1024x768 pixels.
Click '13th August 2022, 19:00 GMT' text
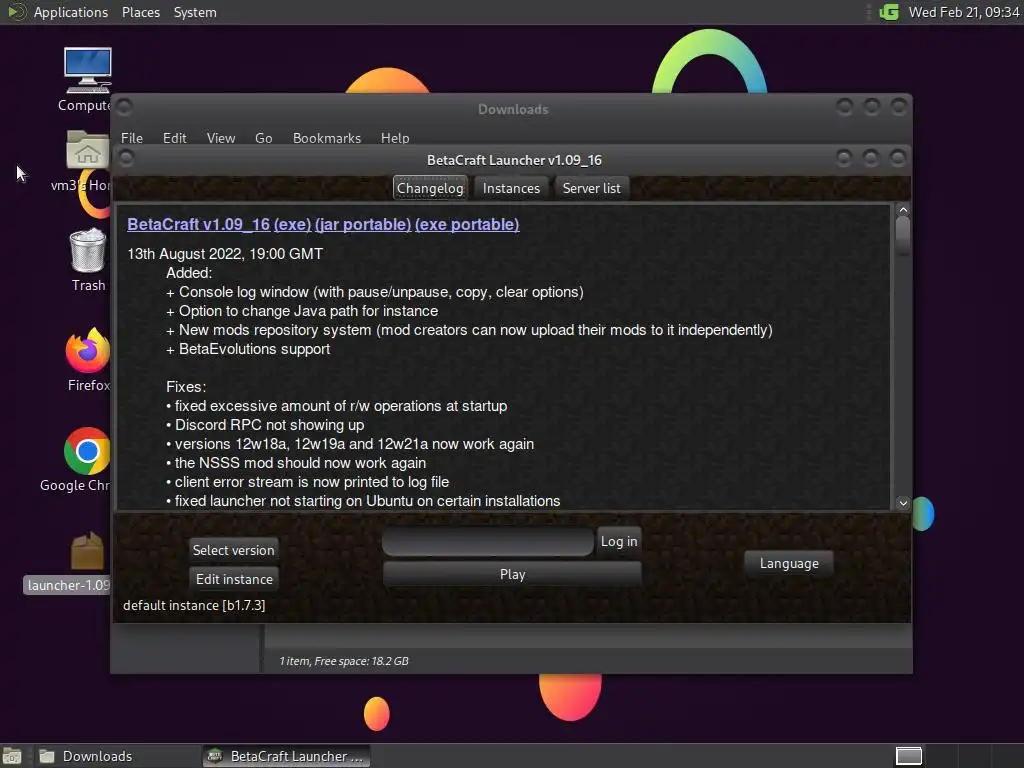[x=225, y=254]
